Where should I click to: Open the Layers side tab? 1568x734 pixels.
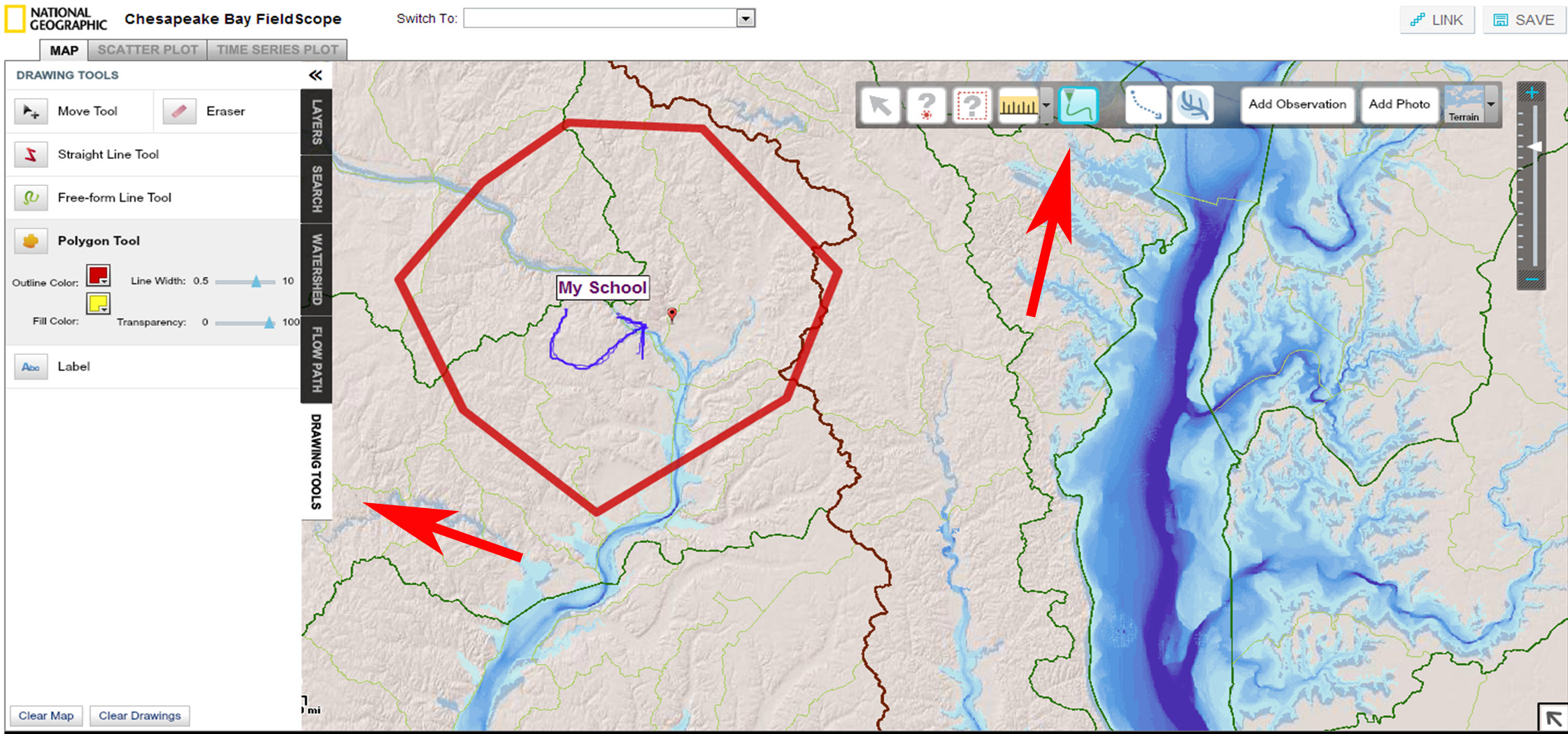click(316, 122)
